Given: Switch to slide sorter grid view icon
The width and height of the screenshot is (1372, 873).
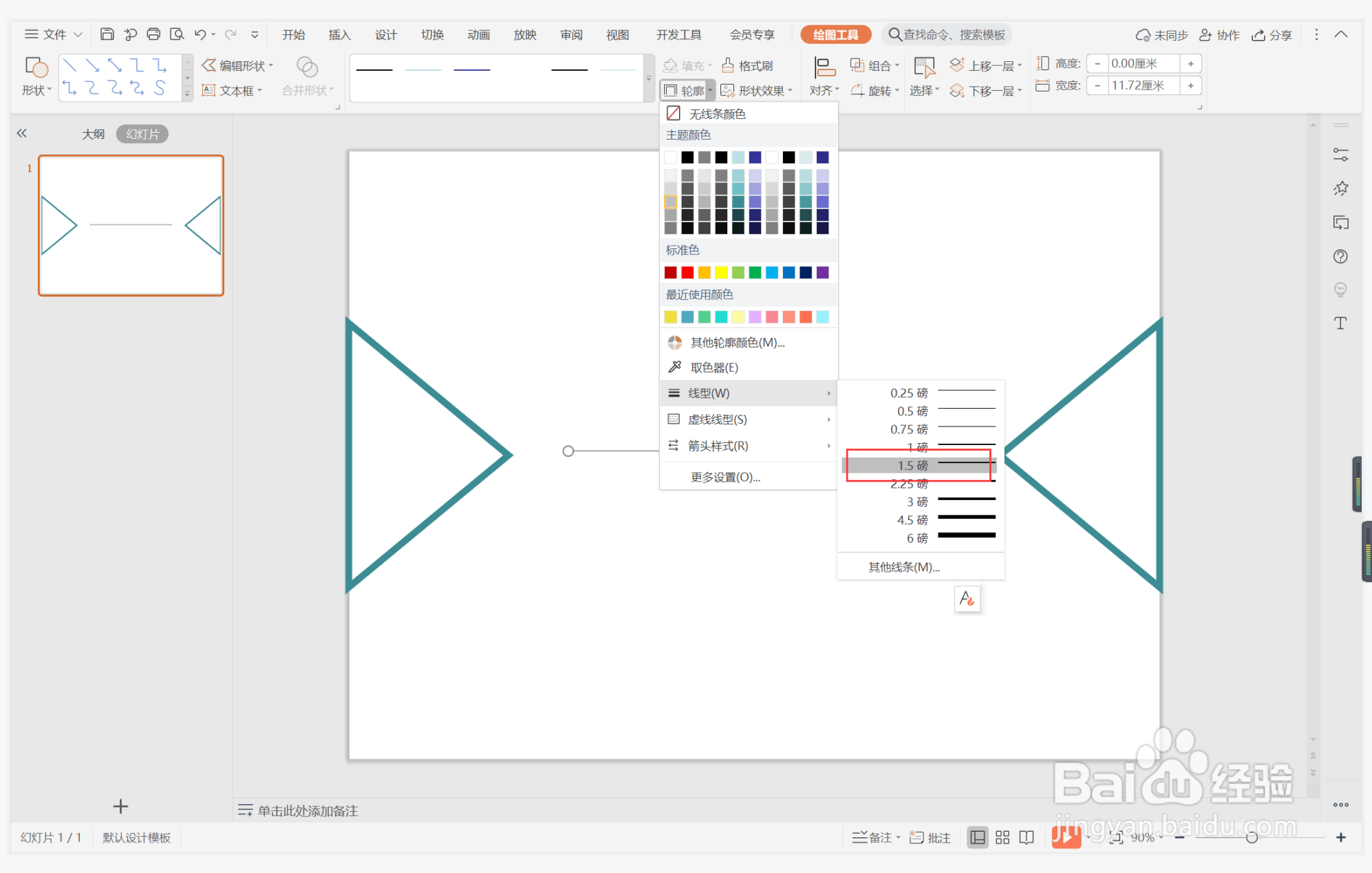Looking at the screenshot, I should 1003,837.
